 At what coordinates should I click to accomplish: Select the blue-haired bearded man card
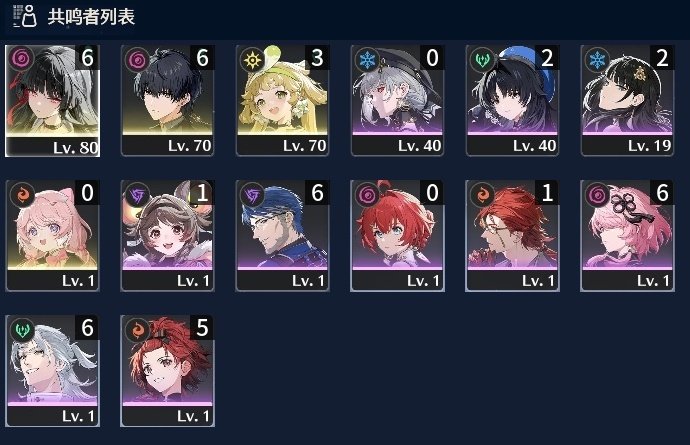tap(283, 236)
